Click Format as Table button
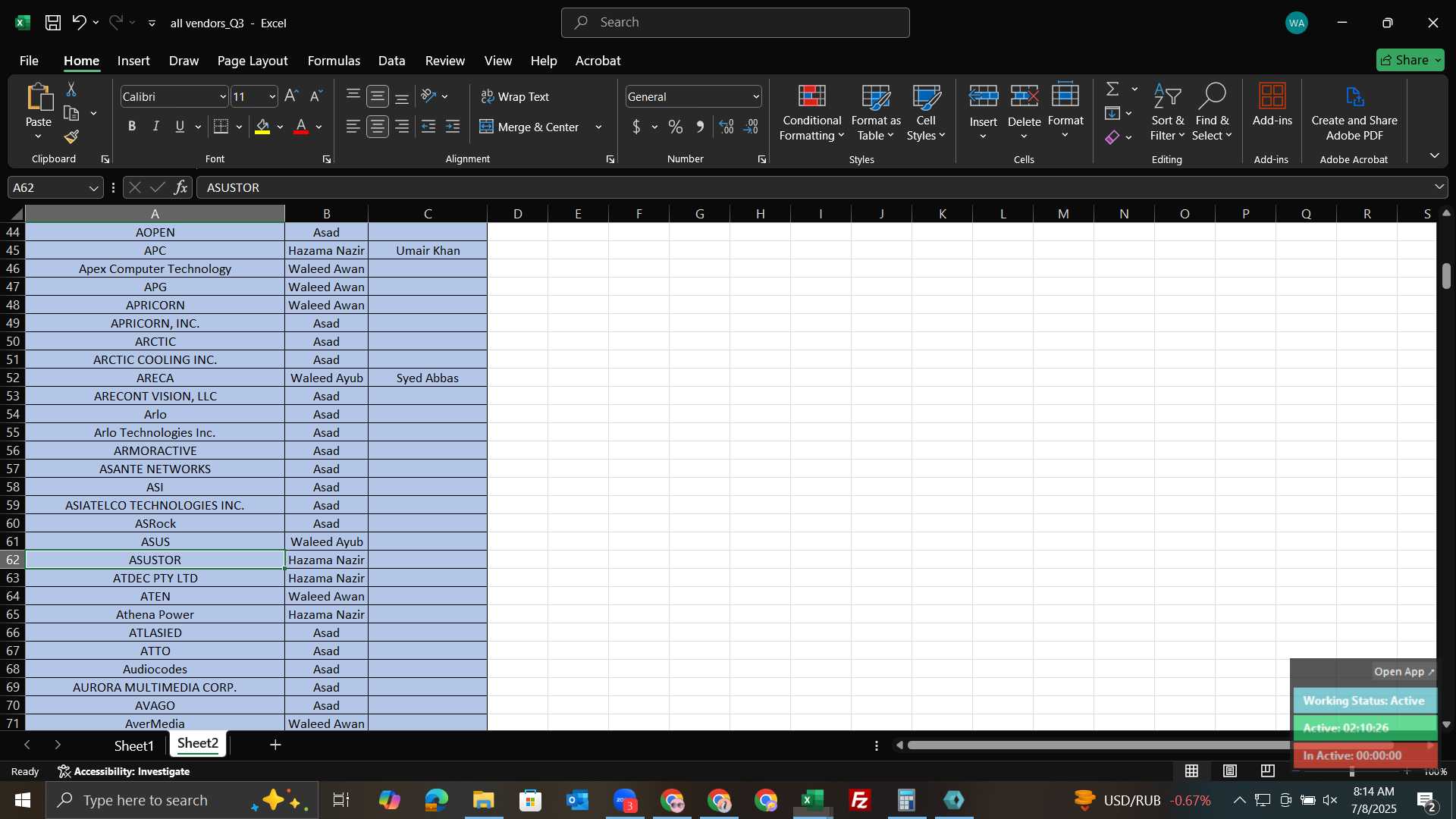The height and width of the screenshot is (819, 1456). click(x=876, y=113)
